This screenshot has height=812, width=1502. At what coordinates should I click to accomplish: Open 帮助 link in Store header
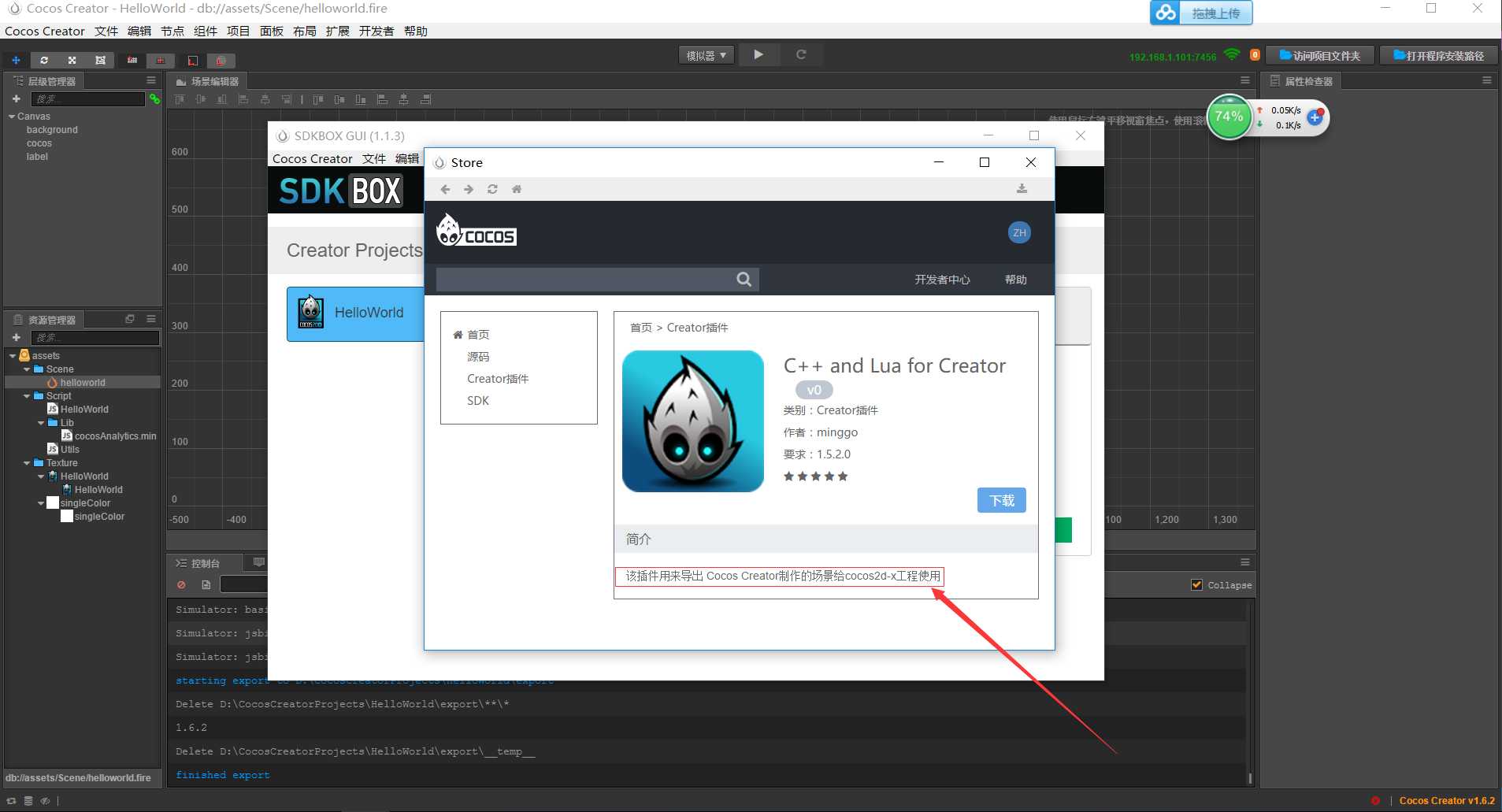(x=1015, y=280)
